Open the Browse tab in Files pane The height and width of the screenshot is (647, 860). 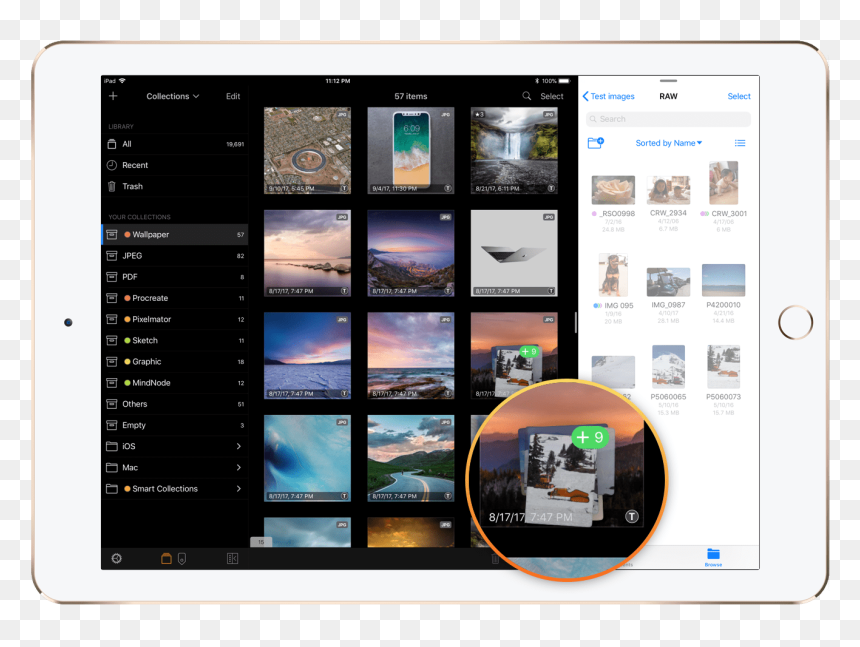pyautogui.click(x=714, y=557)
